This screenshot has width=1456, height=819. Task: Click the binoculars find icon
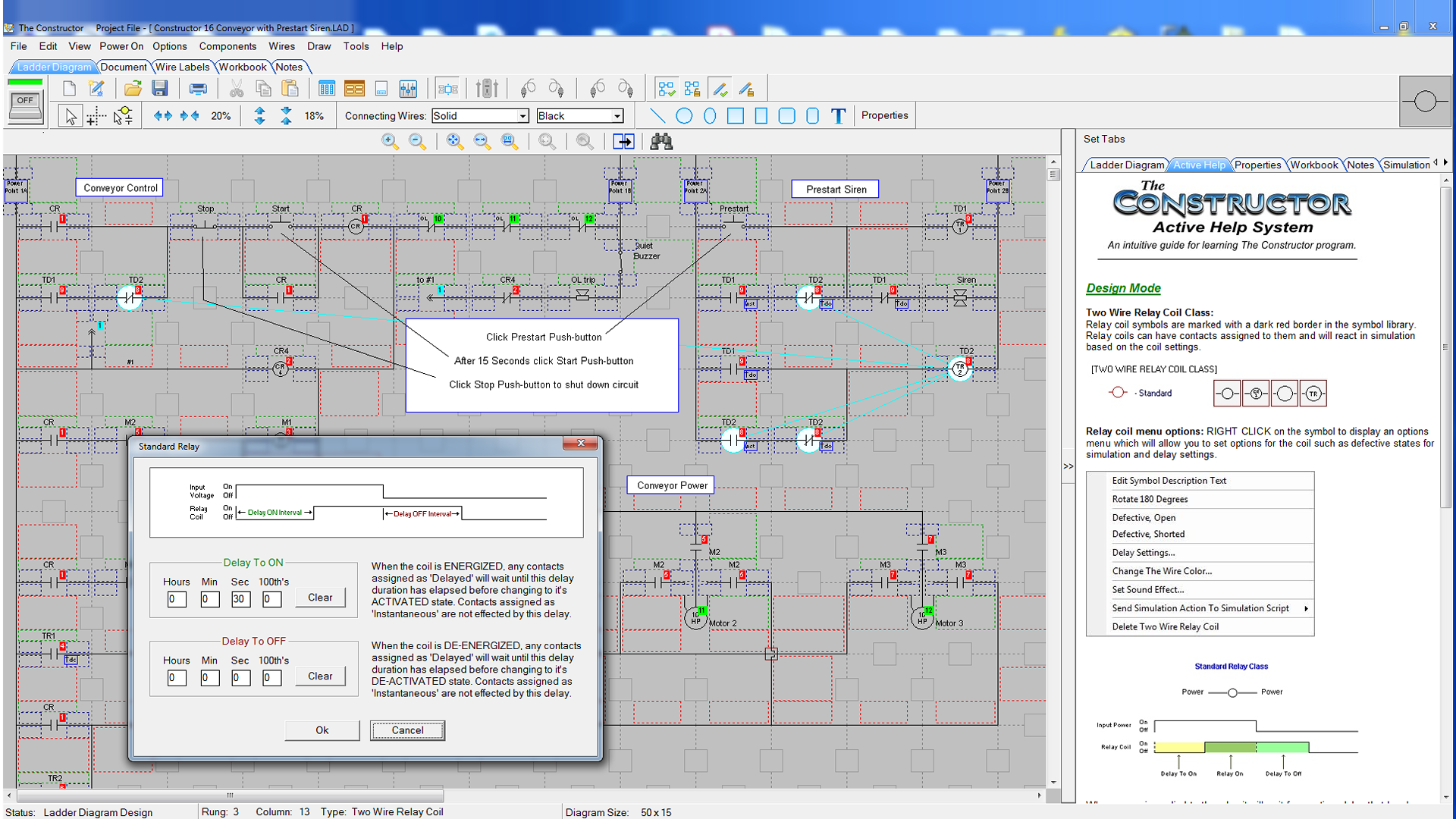(x=661, y=142)
